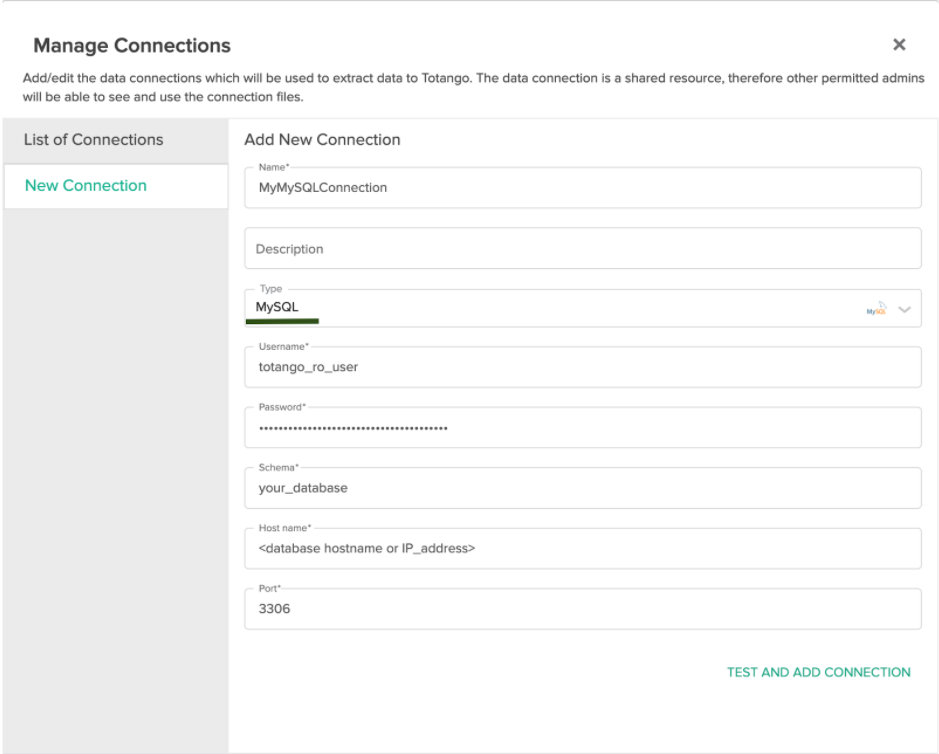Open the List of Connections tab

click(116, 140)
